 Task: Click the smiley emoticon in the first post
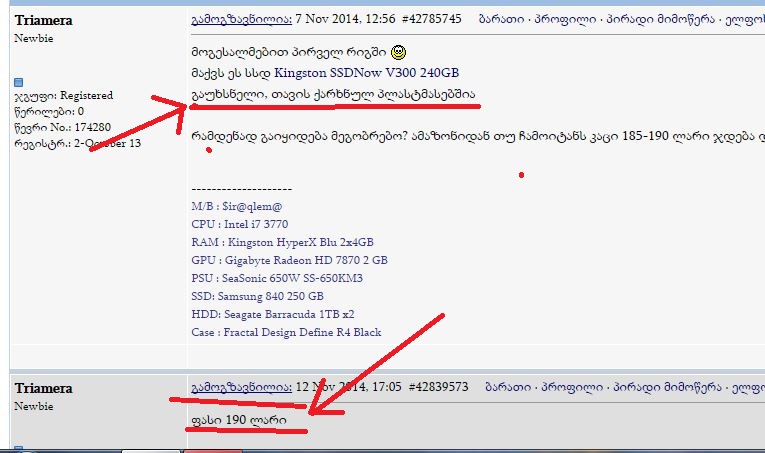pos(399,52)
